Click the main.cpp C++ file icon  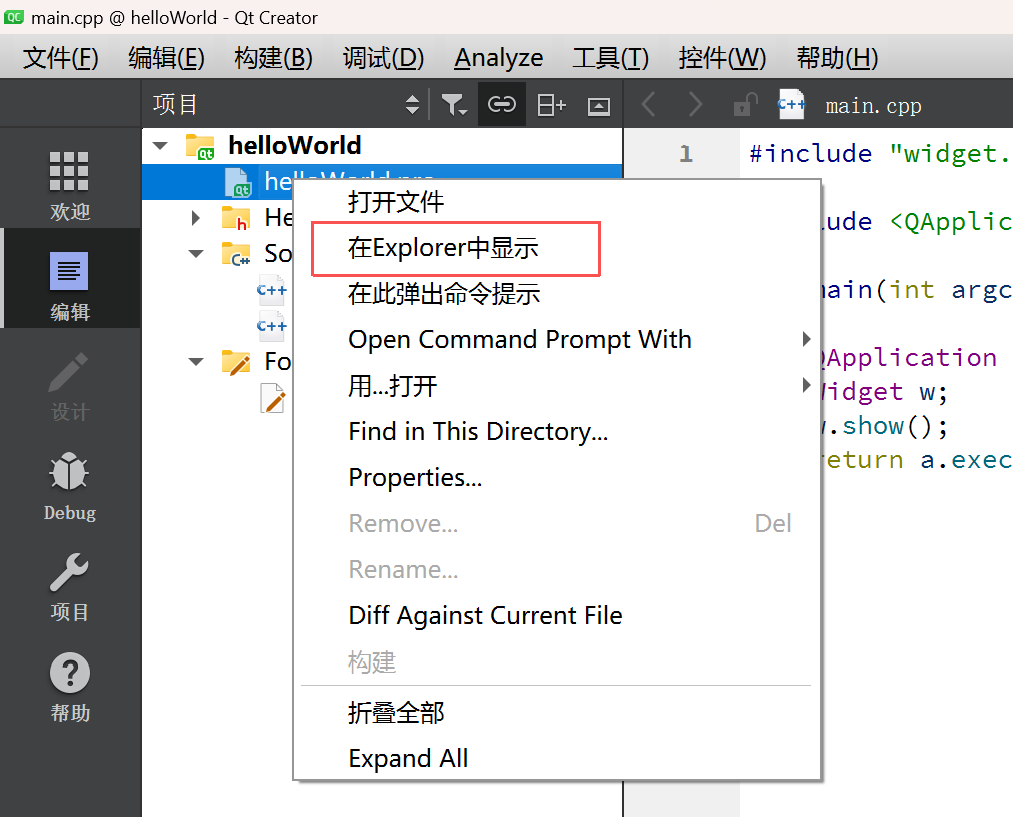click(791, 104)
